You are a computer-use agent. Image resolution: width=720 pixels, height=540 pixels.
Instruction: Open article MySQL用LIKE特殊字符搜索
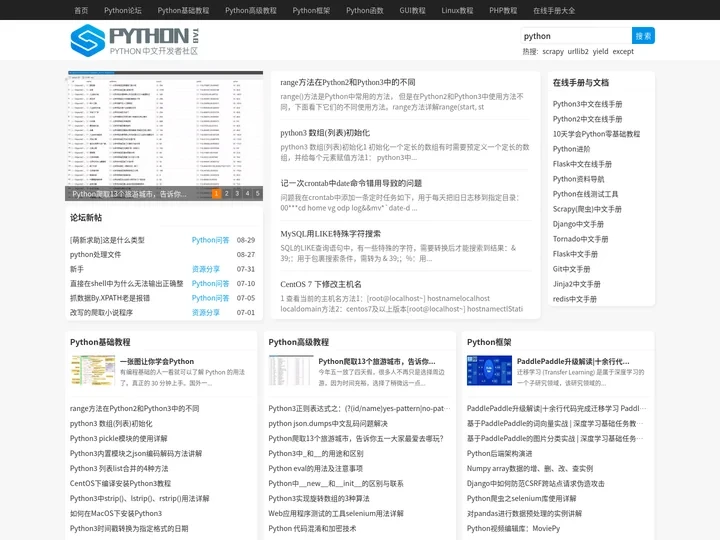point(331,234)
